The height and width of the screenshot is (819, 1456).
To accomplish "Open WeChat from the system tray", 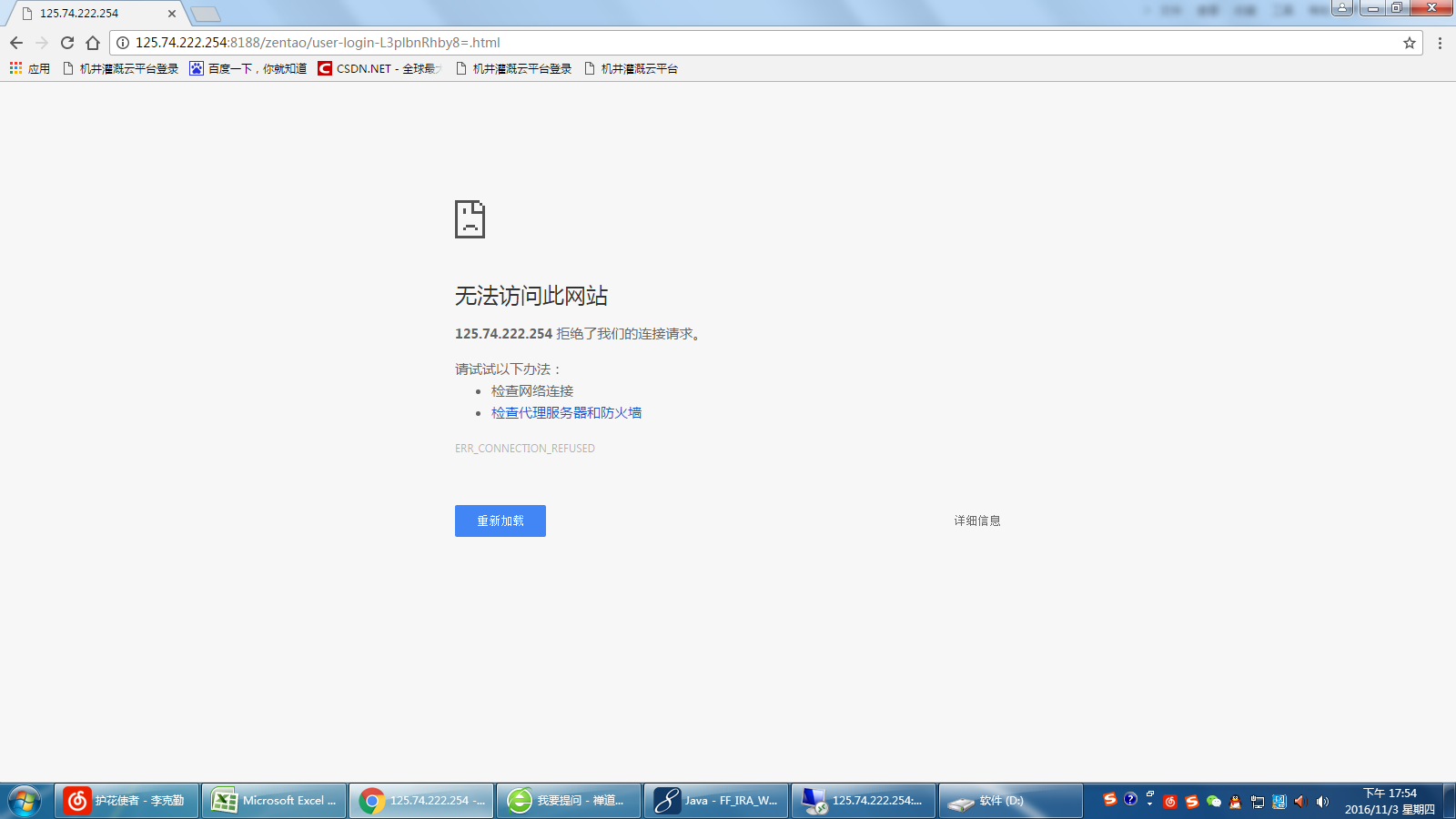I will pyautogui.click(x=1213, y=801).
